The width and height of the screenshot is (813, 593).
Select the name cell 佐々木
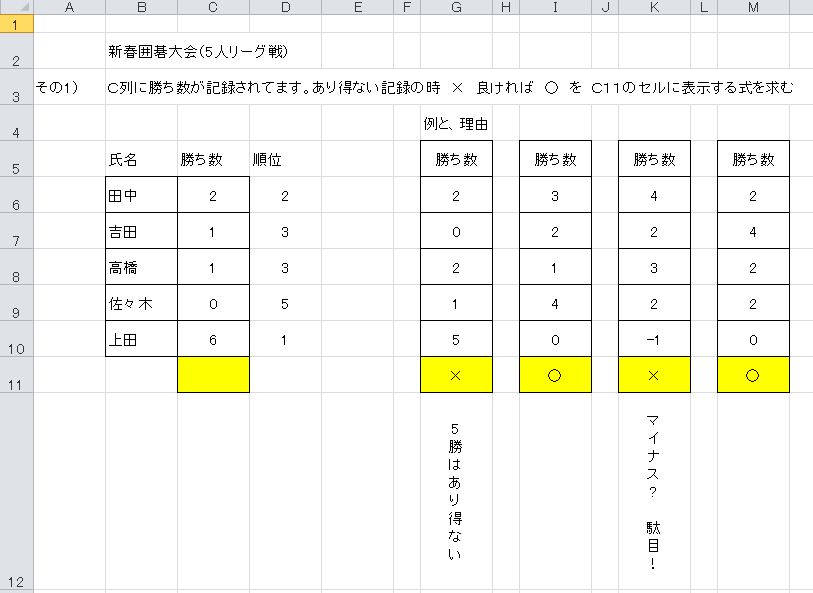click(x=142, y=303)
